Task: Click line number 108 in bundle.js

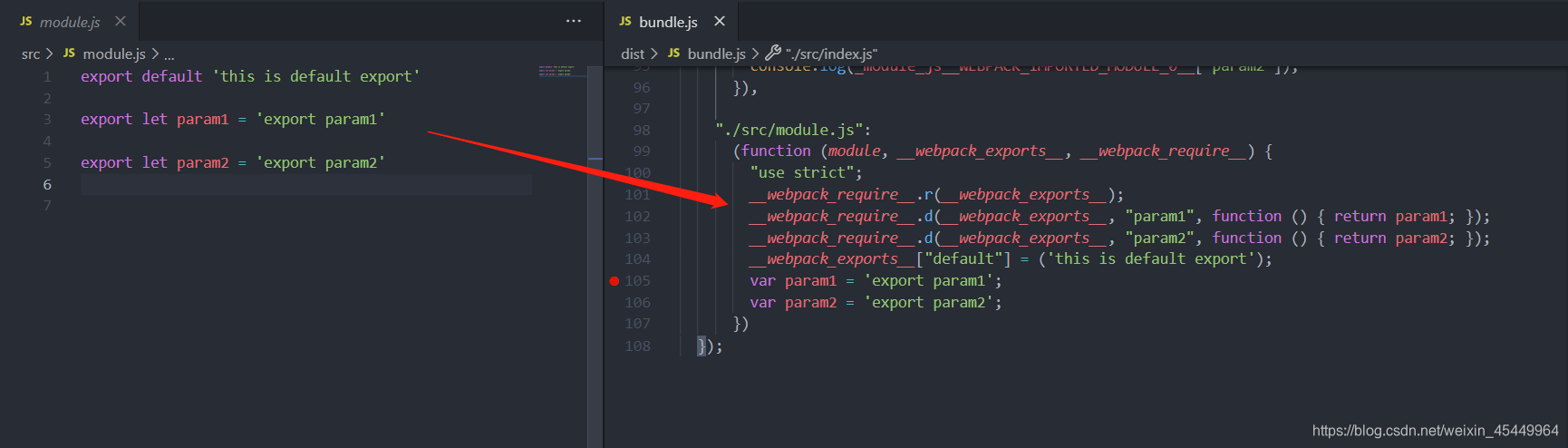Action: click(637, 346)
